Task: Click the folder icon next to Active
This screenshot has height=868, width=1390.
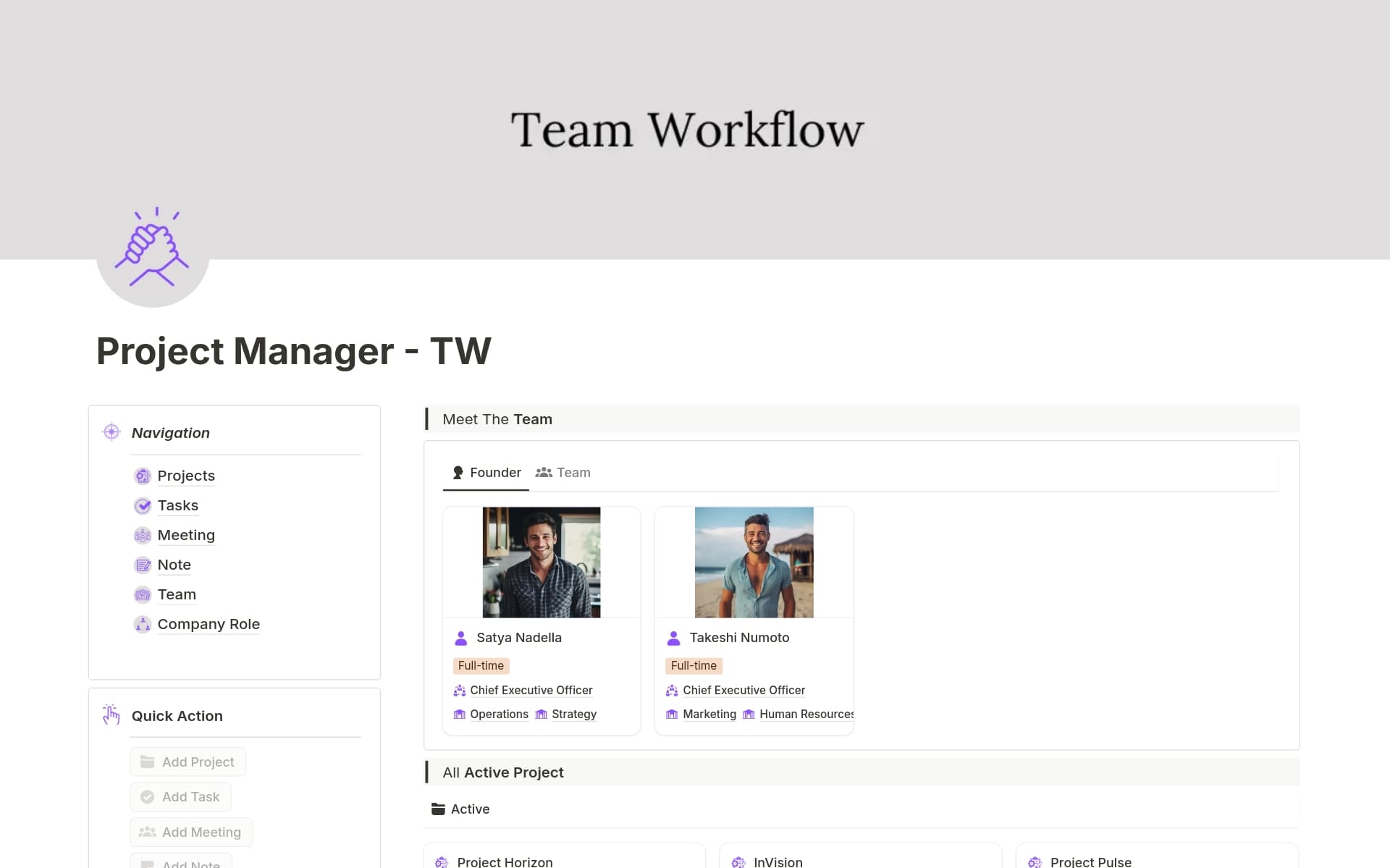Action: (x=439, y=809)
